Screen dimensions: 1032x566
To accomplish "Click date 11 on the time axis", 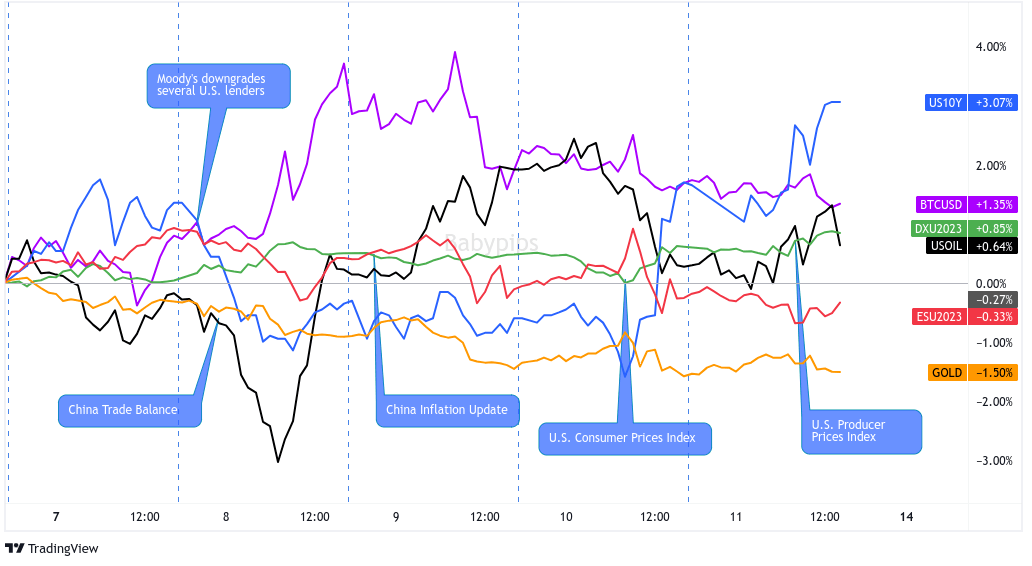I will (x=736, y=516).
